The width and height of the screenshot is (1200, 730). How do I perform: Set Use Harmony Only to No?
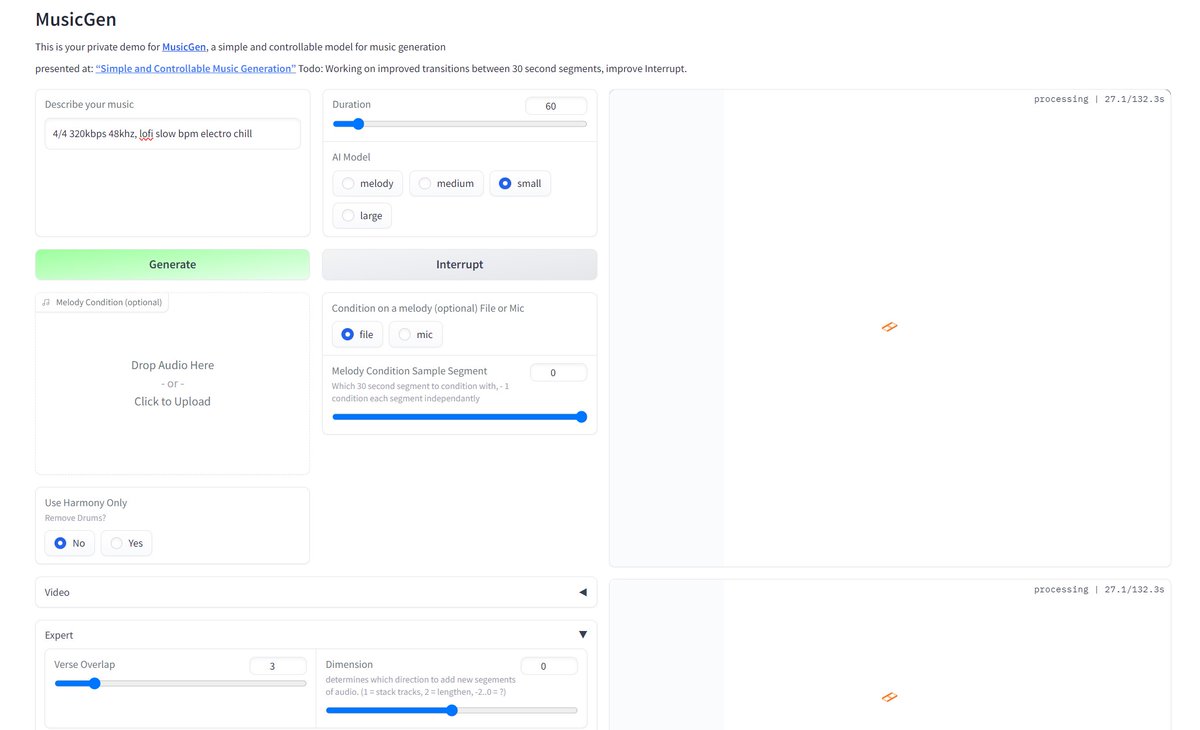(70, 543)
